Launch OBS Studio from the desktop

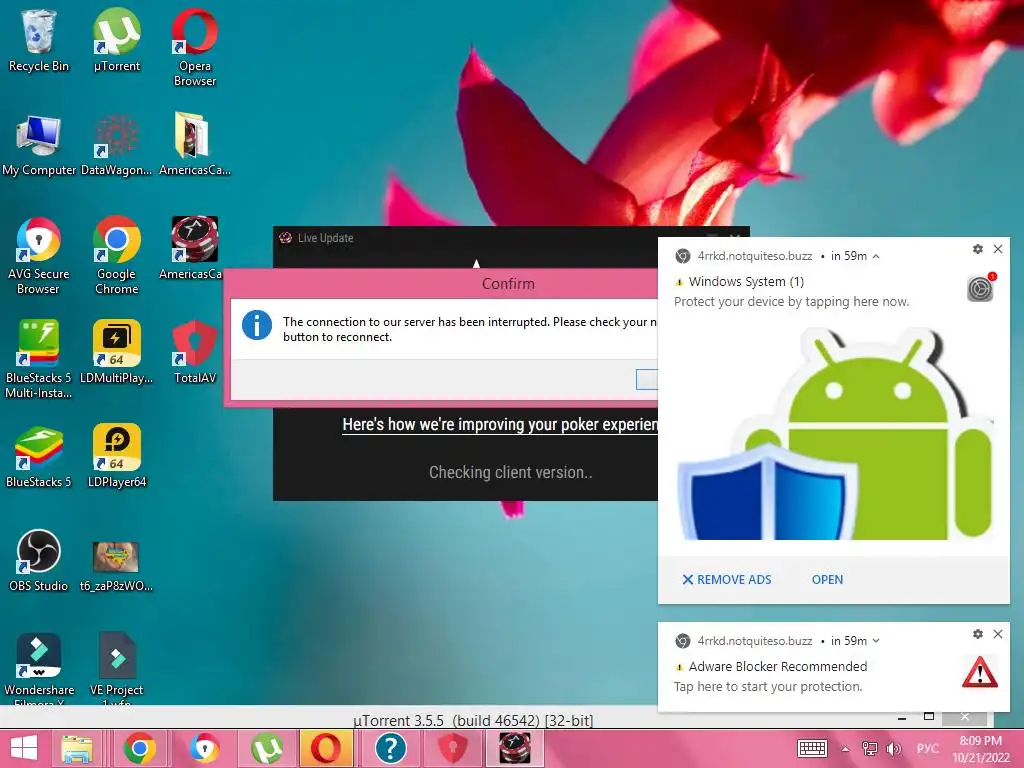coord(39,560)
